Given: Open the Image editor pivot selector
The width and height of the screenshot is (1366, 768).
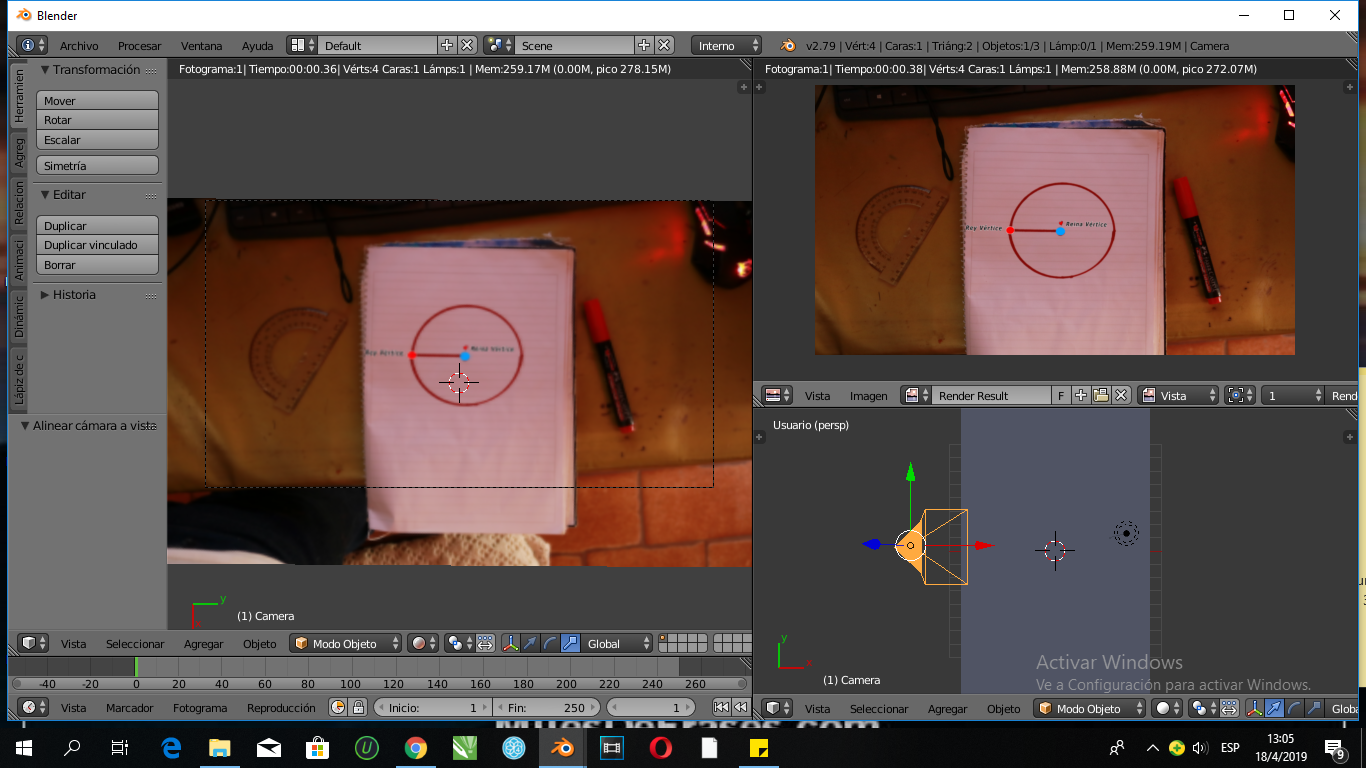Looking at the screenshot, I should [x=1240, y=395].
